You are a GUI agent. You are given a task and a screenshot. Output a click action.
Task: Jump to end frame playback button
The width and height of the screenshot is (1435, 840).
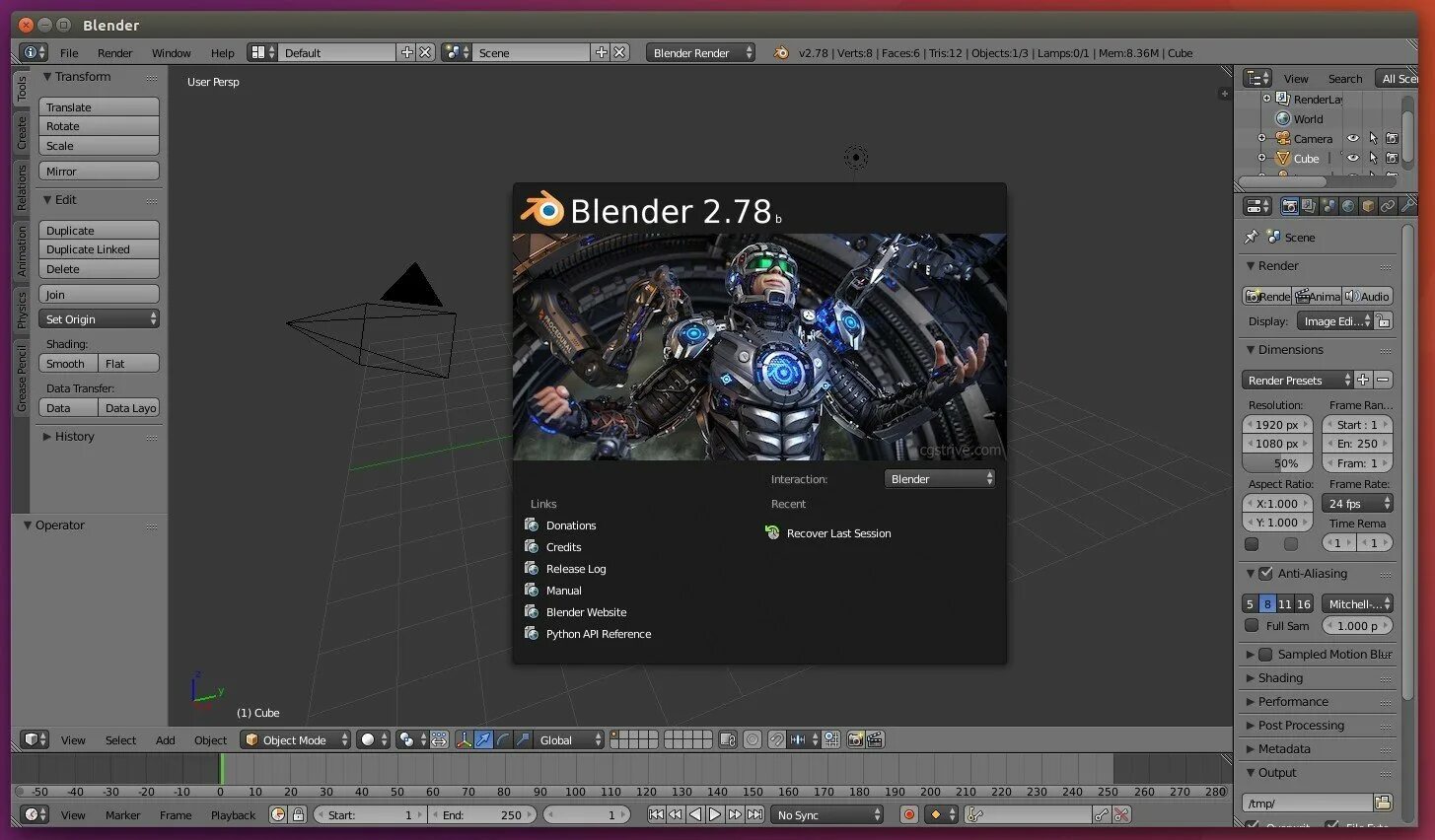(754, 814)
